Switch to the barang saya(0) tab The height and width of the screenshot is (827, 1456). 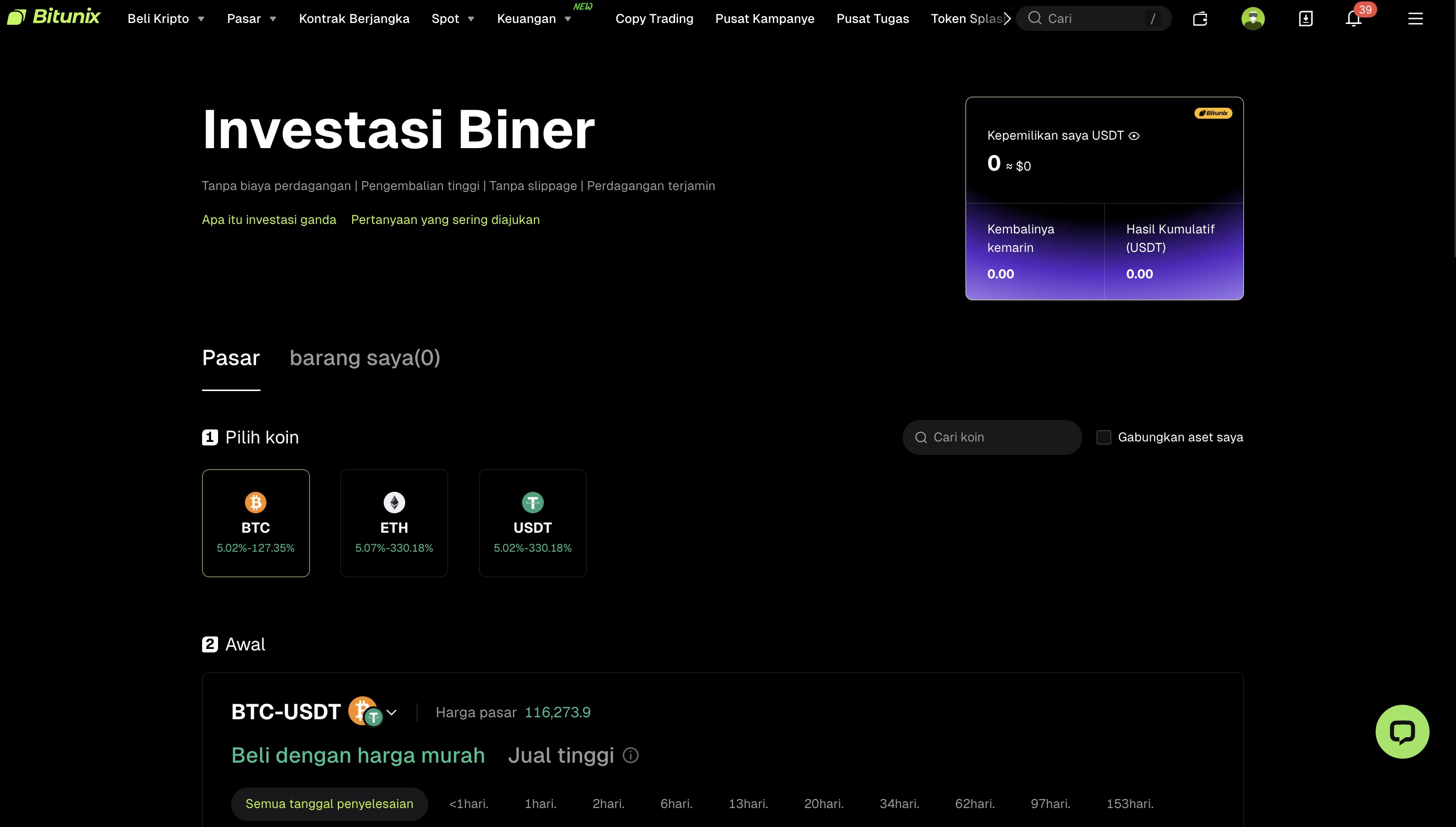(x=365, y=358)
